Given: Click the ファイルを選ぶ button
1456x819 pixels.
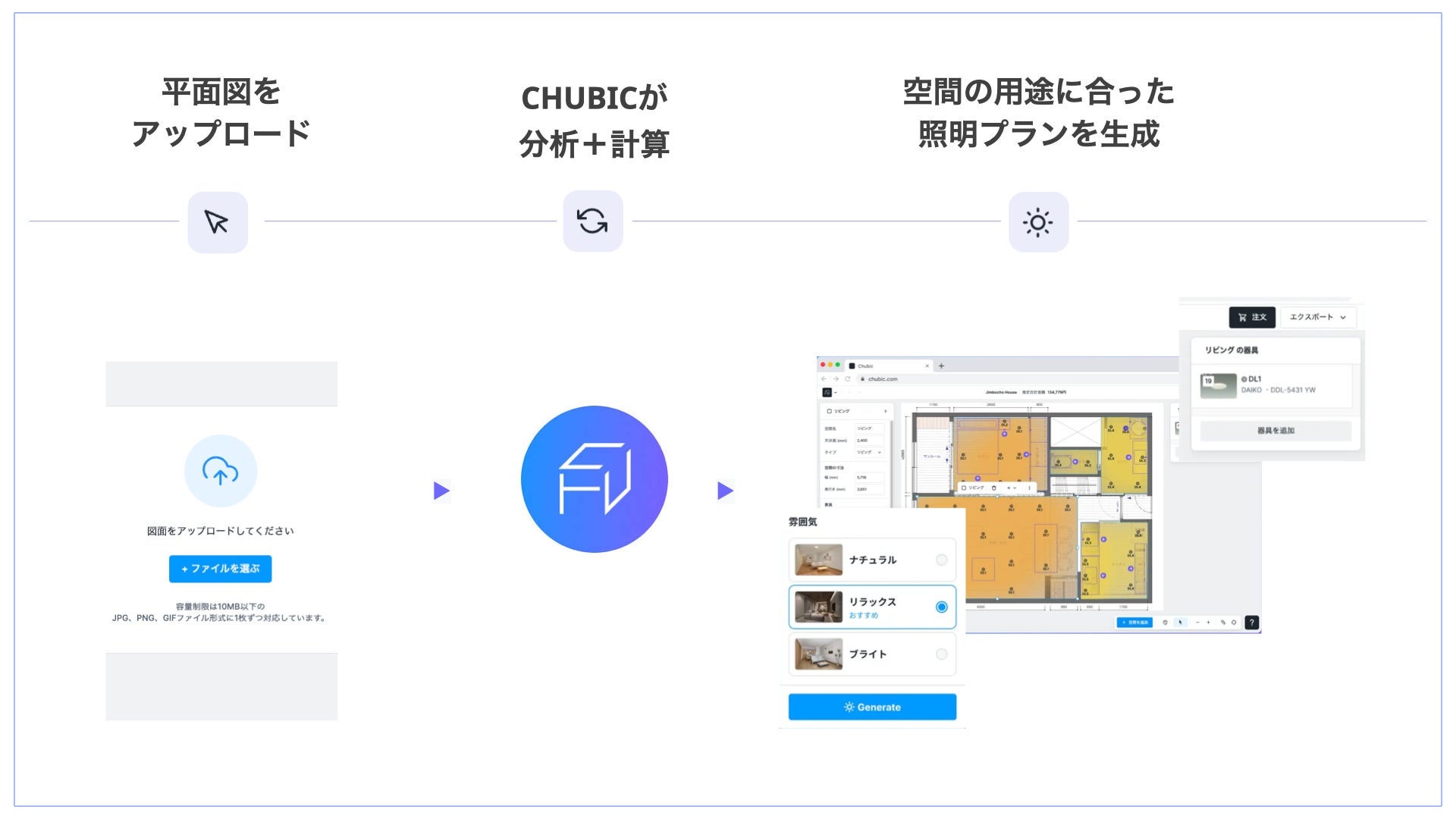Looking at the screenshot, I should coord(220,569).
